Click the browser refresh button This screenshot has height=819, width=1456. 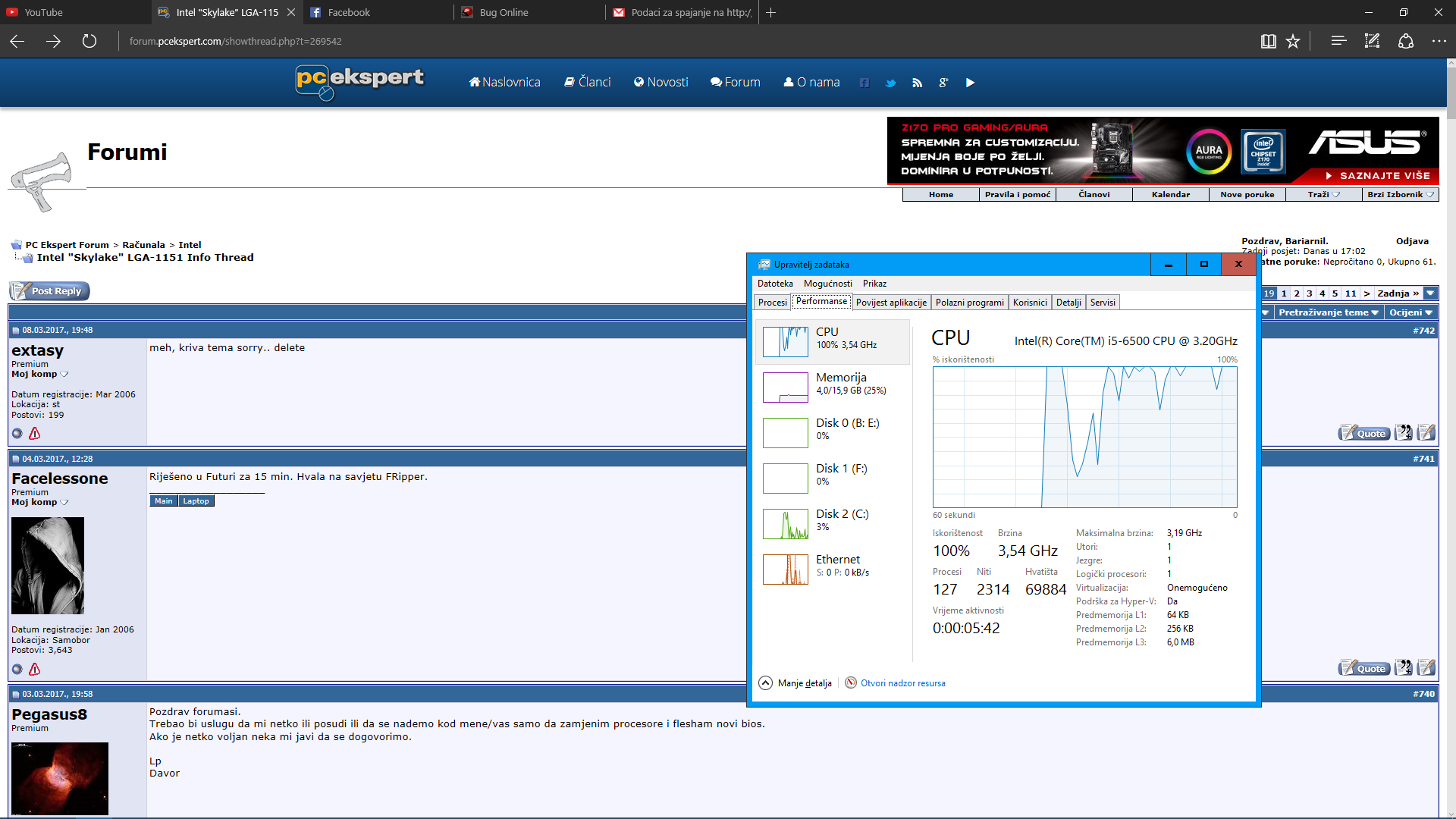pos(89,41)
